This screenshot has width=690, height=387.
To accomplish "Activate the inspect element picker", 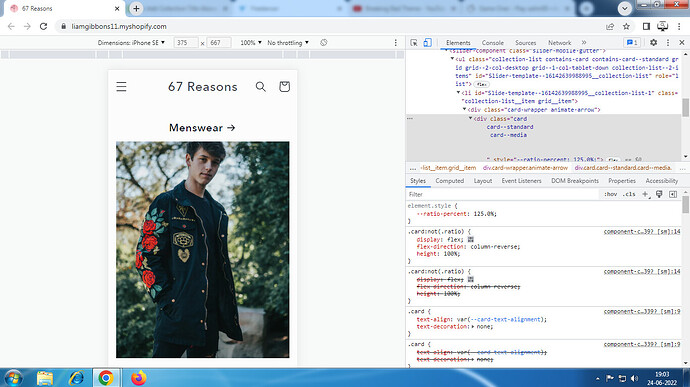I will [414, 43].
